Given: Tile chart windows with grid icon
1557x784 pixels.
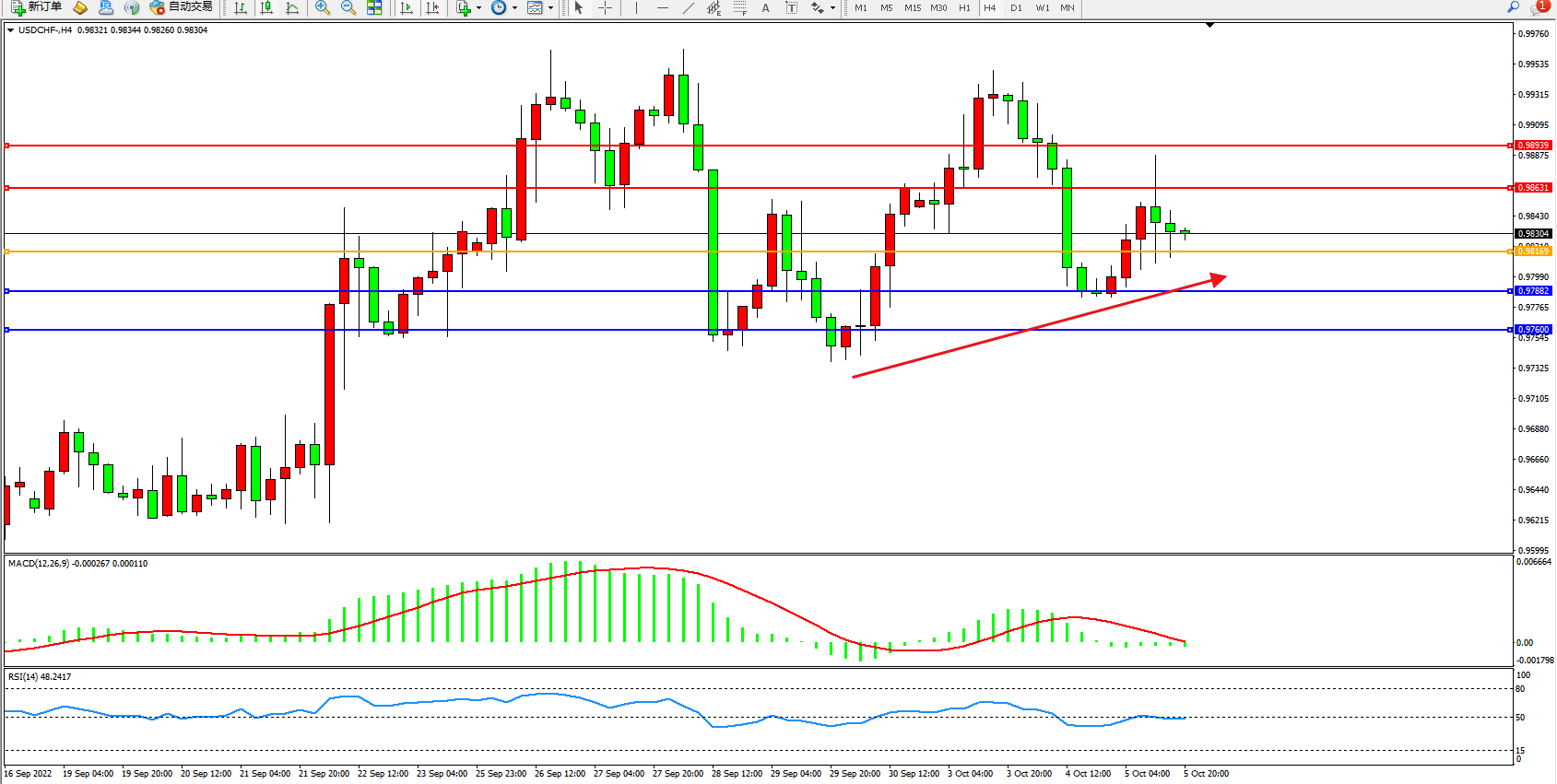Looking at the screenshot, I should pos(374,8).
